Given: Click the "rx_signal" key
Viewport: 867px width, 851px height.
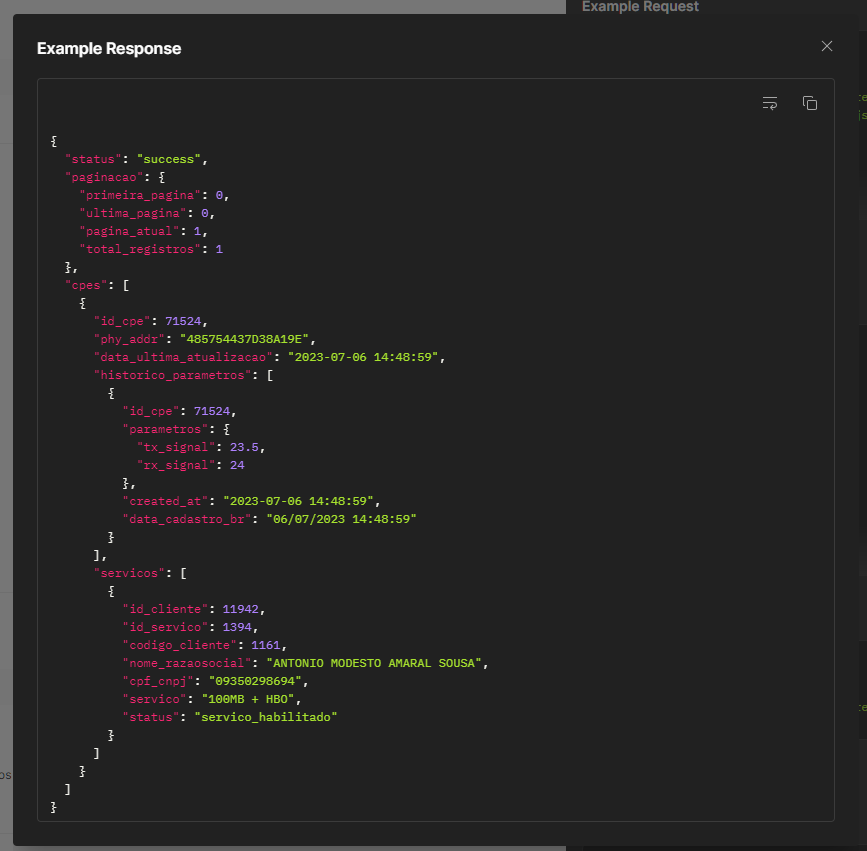Looking at the screenshot, I should [176, 465].
